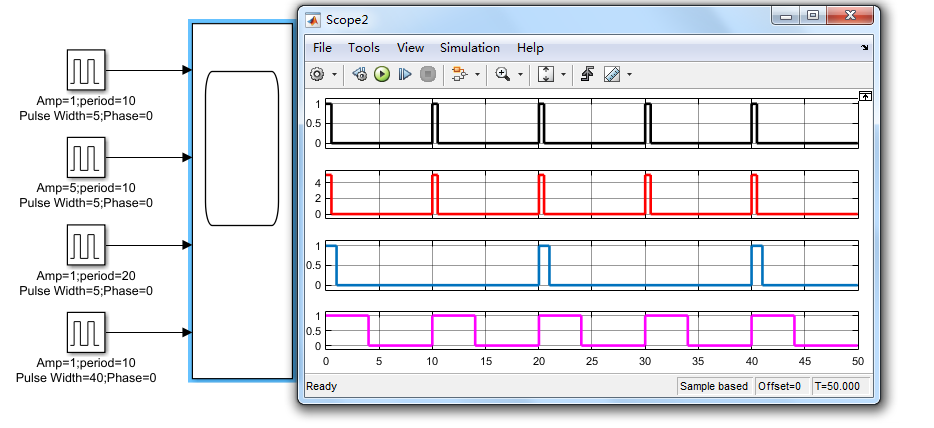The width and height of the screenshot is (934, 428).
Task: Click the Offset=0 status field
Action: coord(783,386)
